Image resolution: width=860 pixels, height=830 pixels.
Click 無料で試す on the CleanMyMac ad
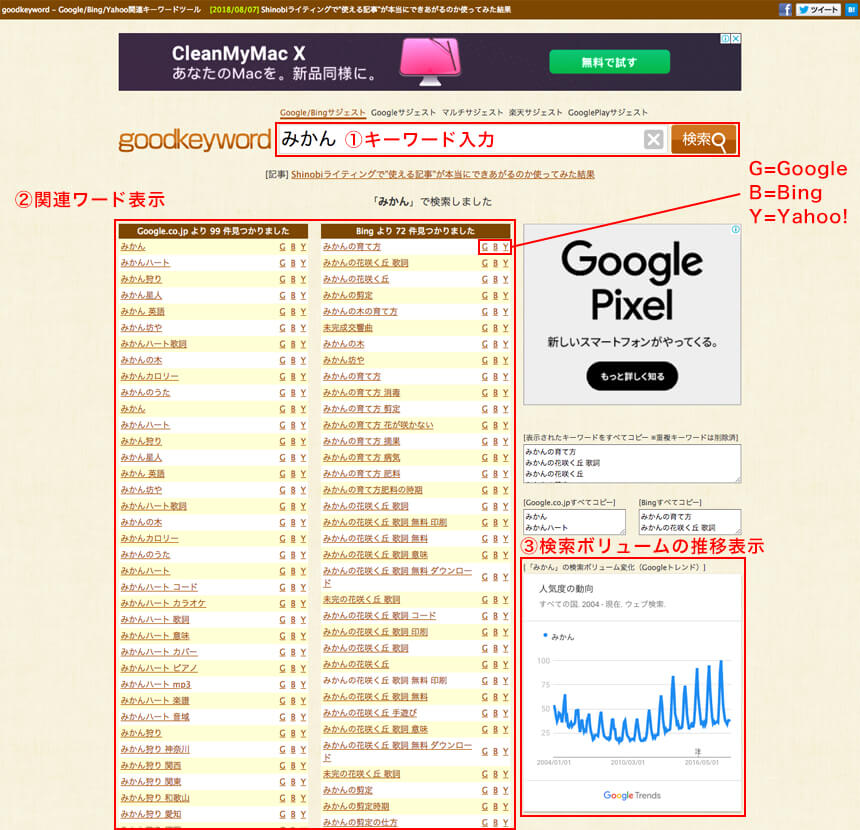(x=609, y=62)
